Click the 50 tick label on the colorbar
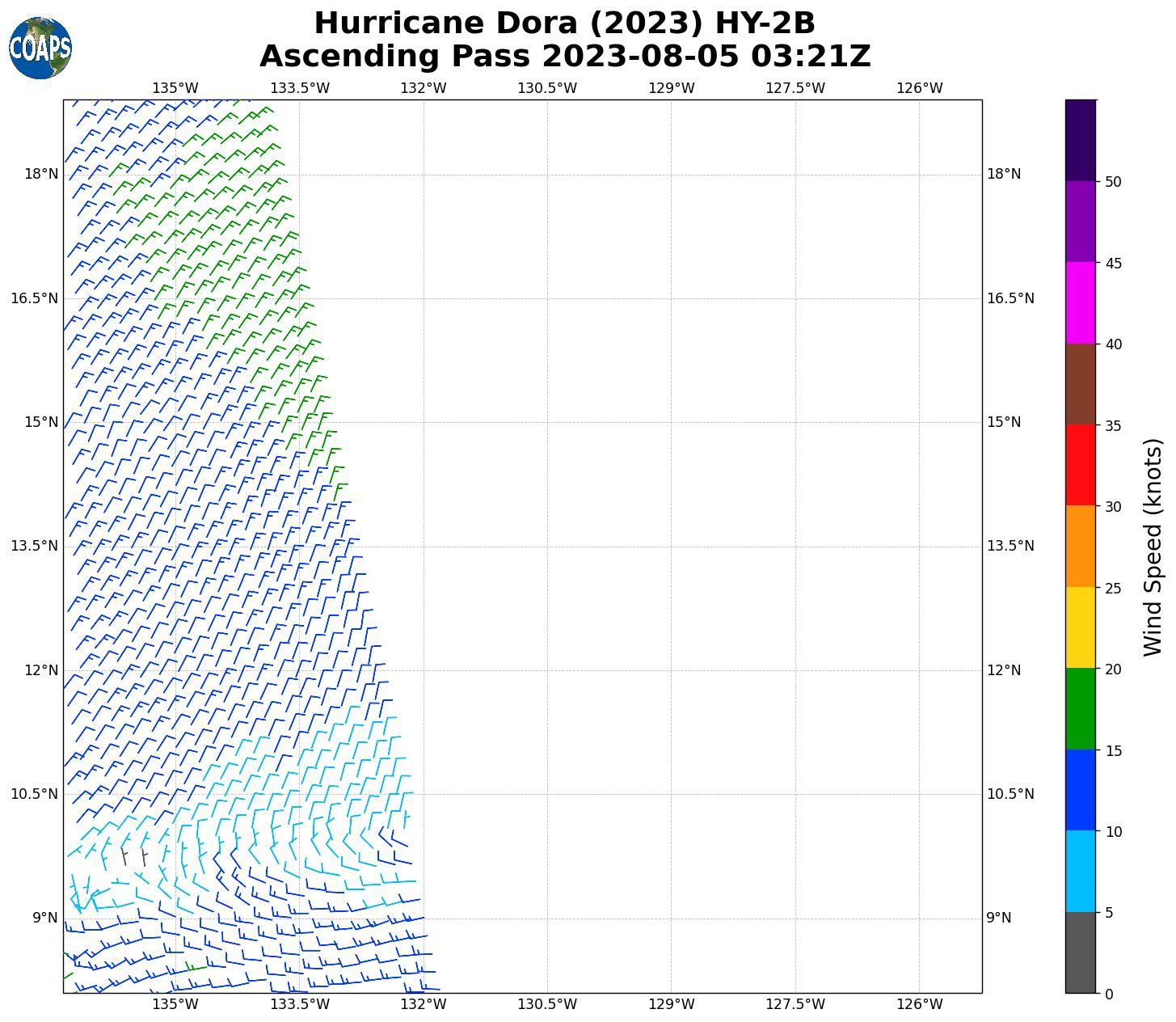Image resolution: width=1176 pixels, height=1022 pixels. point(1113,182)
